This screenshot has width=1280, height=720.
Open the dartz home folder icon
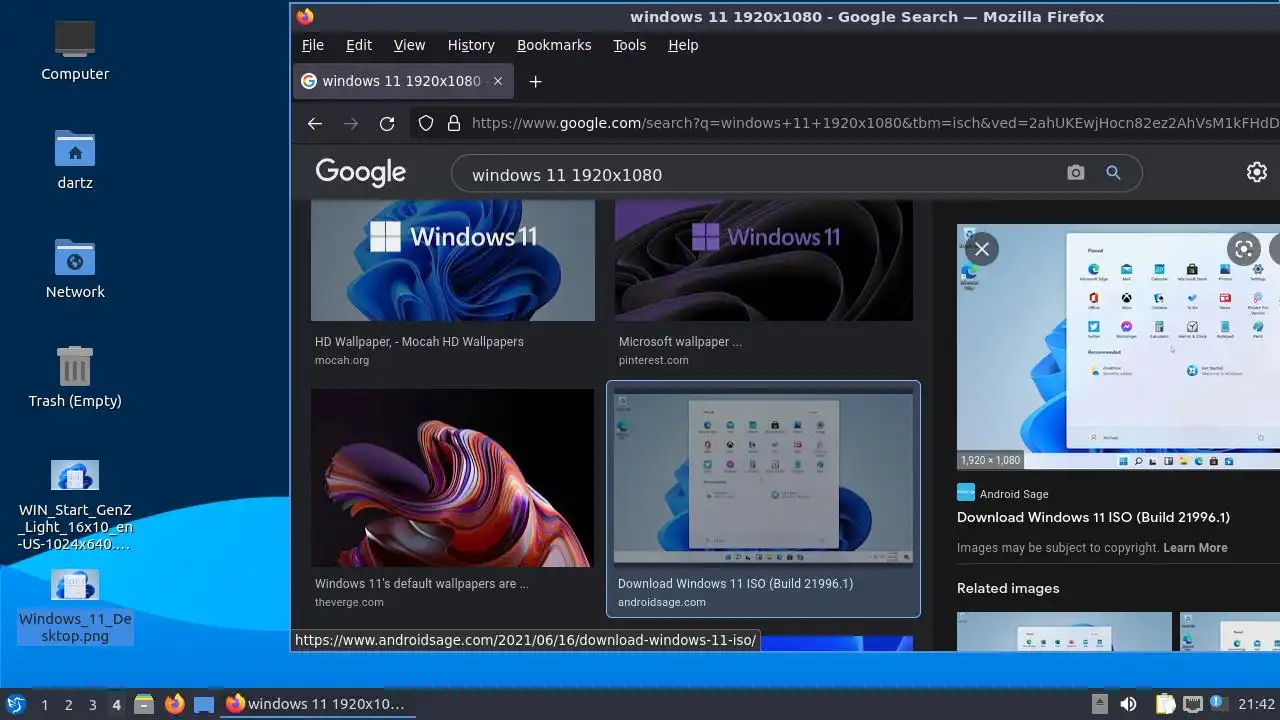tap(75, 160)
